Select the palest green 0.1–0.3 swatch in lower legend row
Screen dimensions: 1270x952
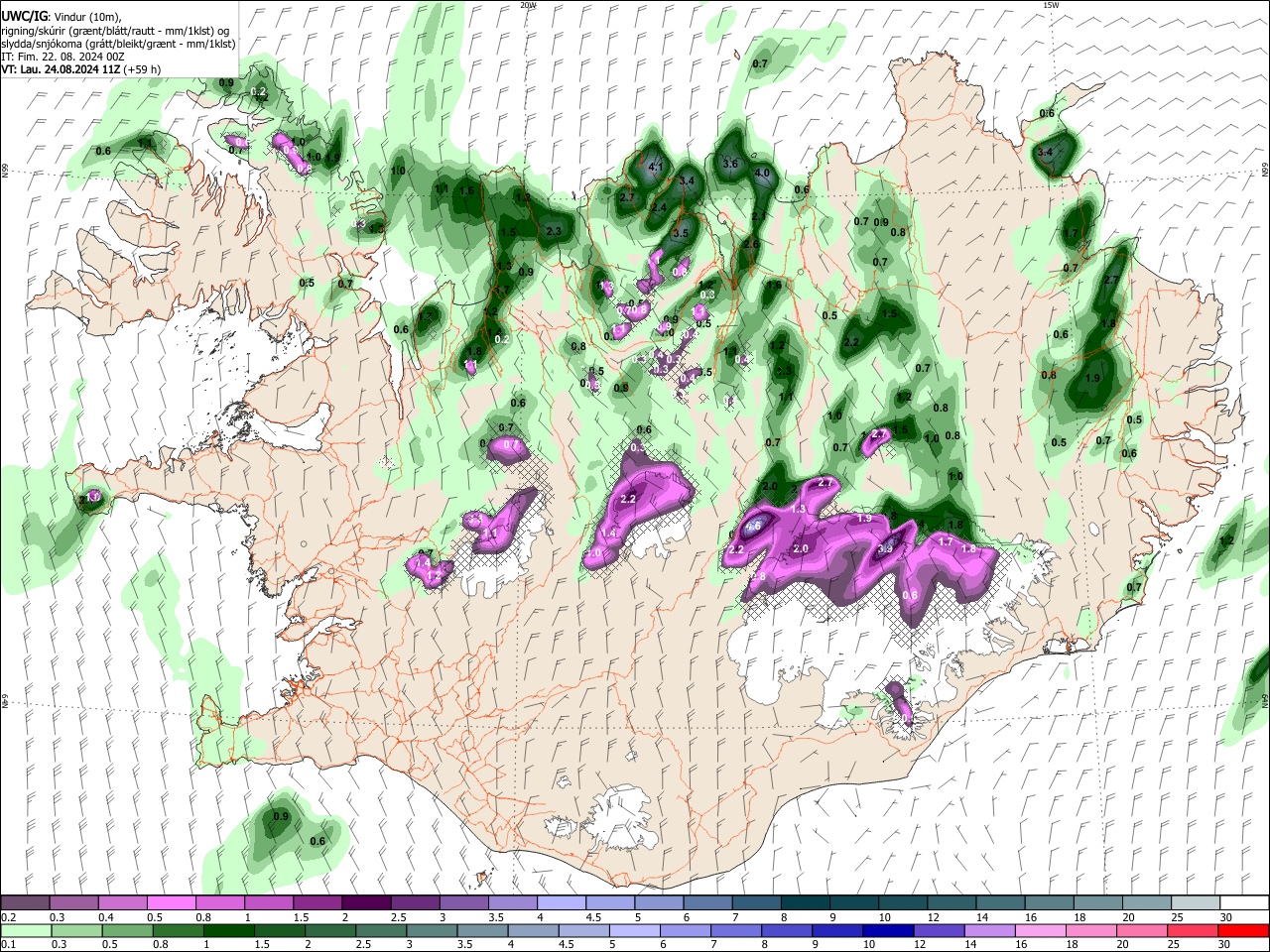pos(26,930)
